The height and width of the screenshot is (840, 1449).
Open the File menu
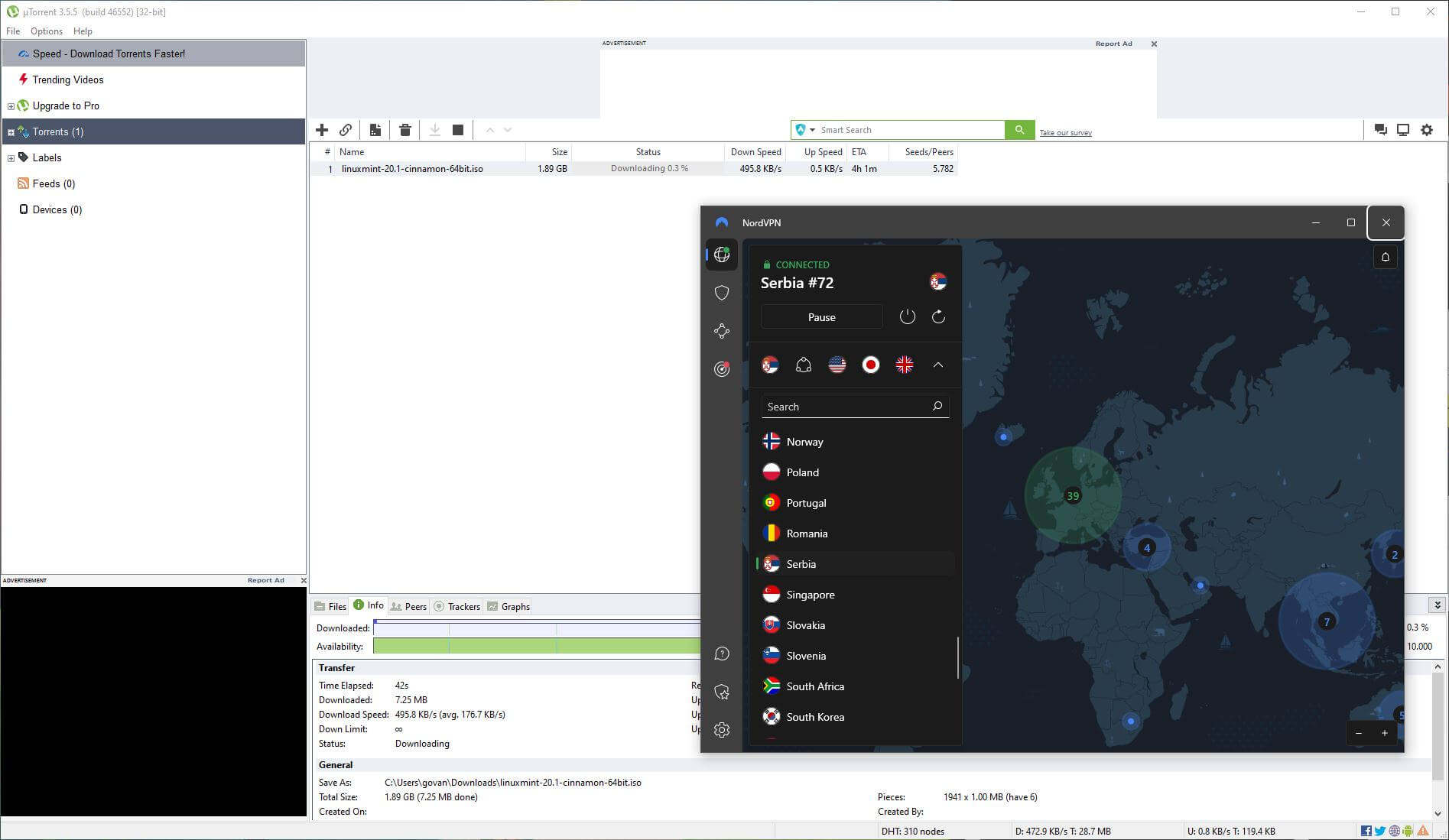point(13,31)
